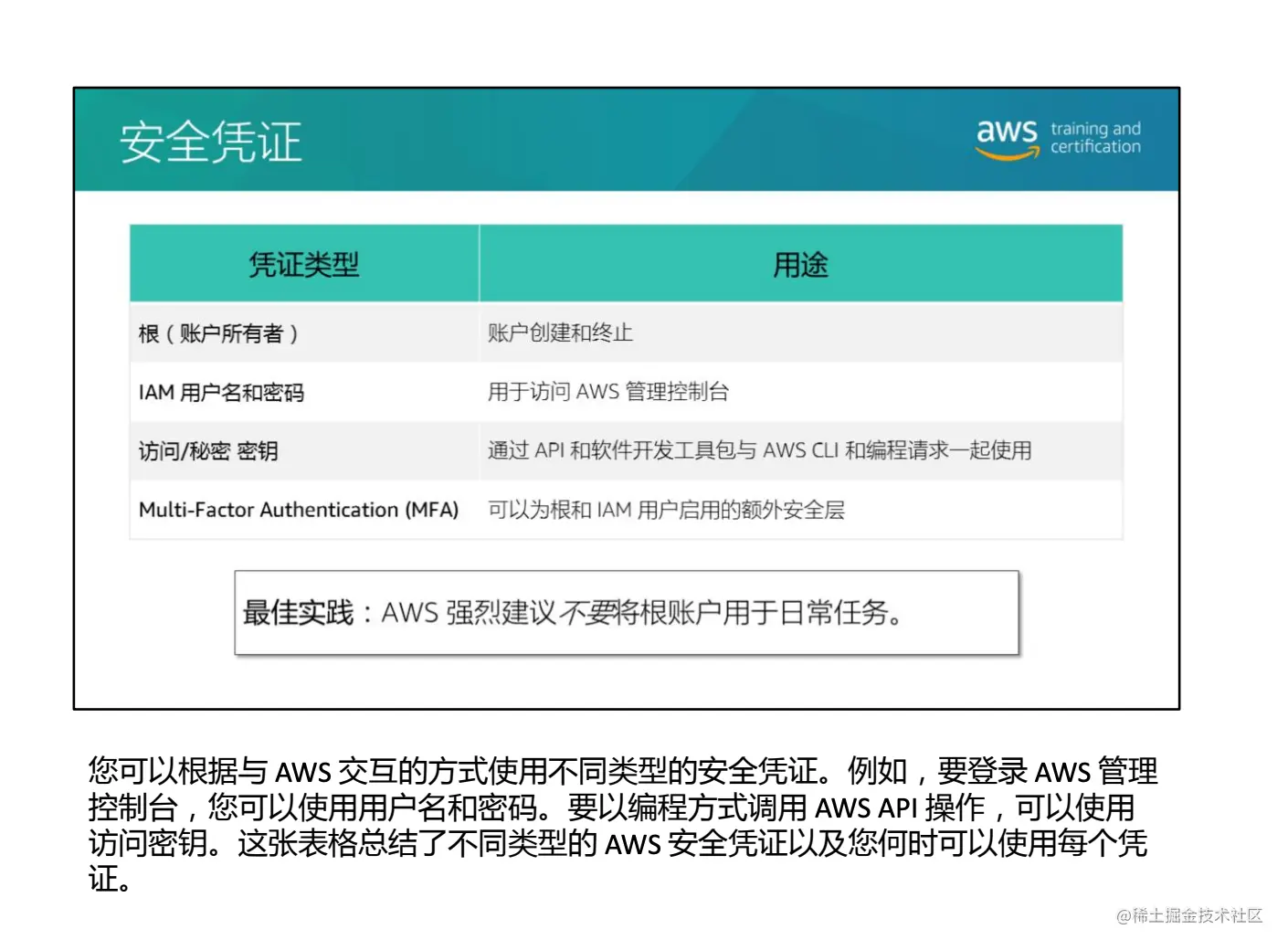Select the cell Multi-Factor Authentication (MFA)
This screenshot has height=950, width=1288.
coord(304,510)
